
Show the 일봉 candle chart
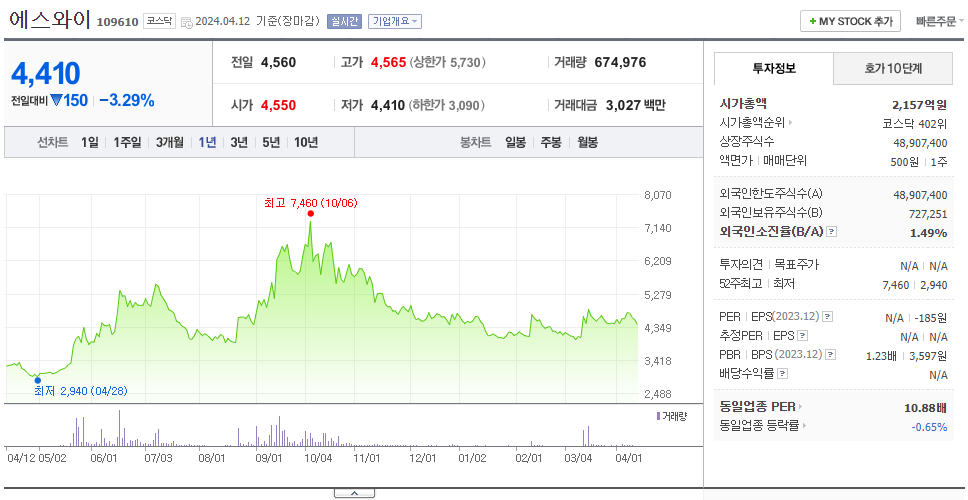pyautogui.click(x=515, y=143)
